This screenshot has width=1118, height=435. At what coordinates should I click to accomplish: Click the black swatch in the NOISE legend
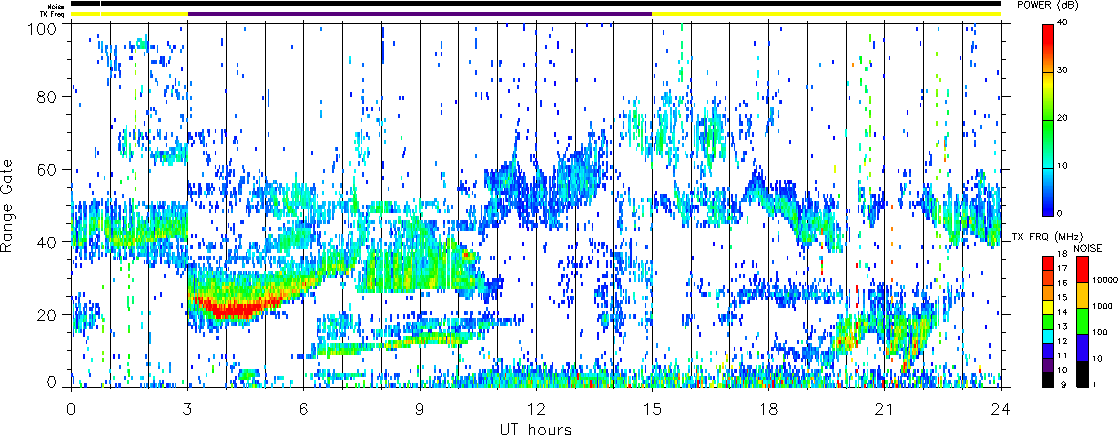tap(1082, 374)
